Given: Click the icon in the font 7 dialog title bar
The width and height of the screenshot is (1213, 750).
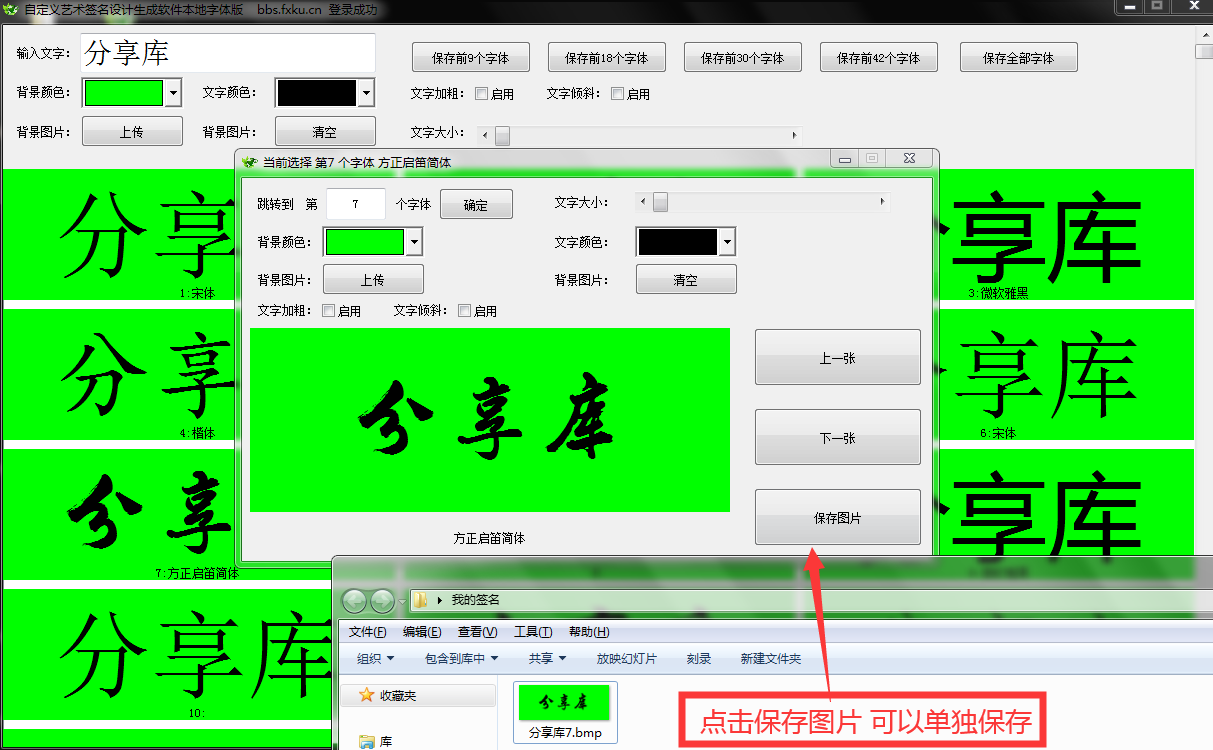Looking at the screenshot, I should 249,161.
